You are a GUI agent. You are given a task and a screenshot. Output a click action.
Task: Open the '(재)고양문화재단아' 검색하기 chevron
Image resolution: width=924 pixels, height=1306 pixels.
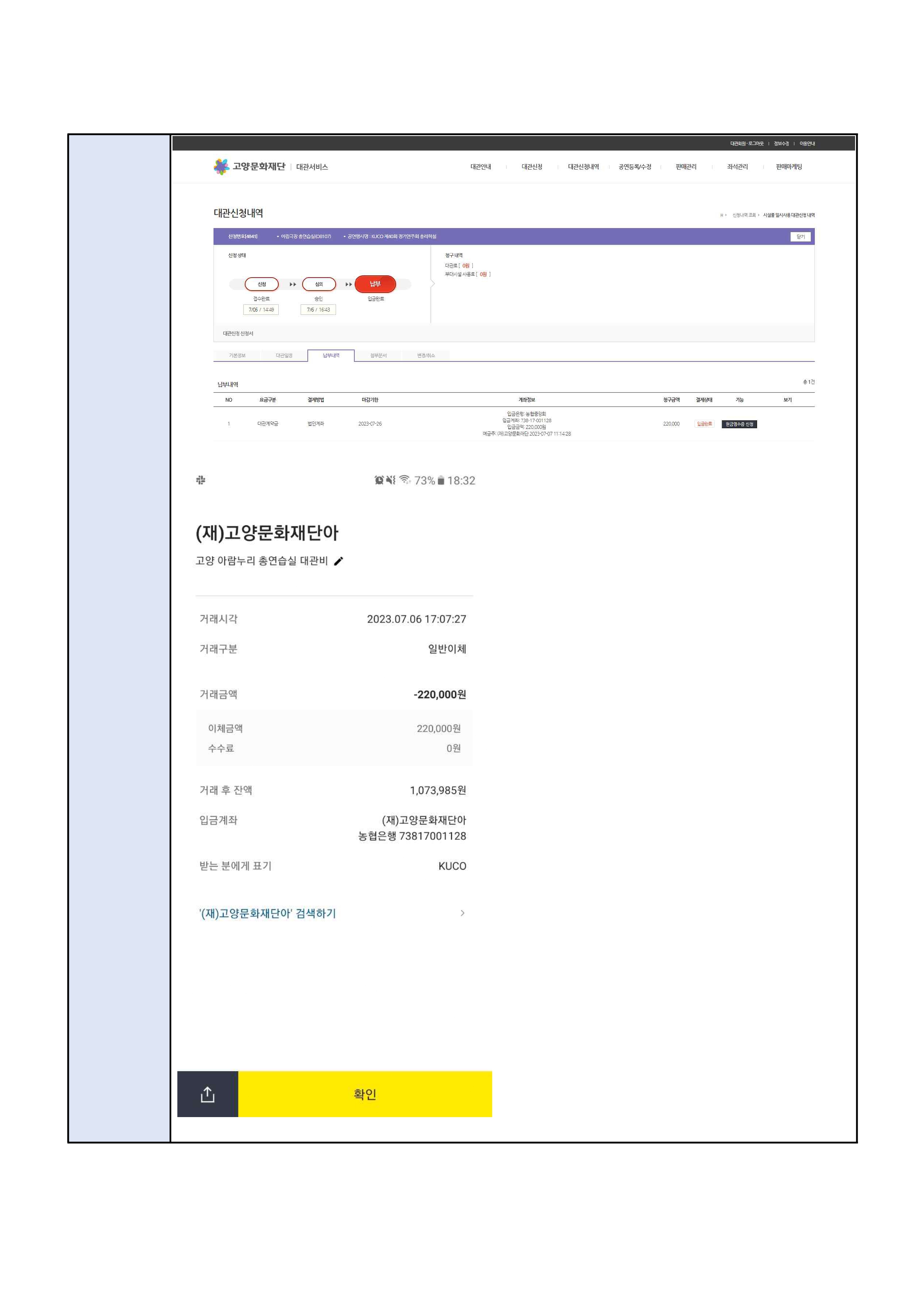[462, 913]
